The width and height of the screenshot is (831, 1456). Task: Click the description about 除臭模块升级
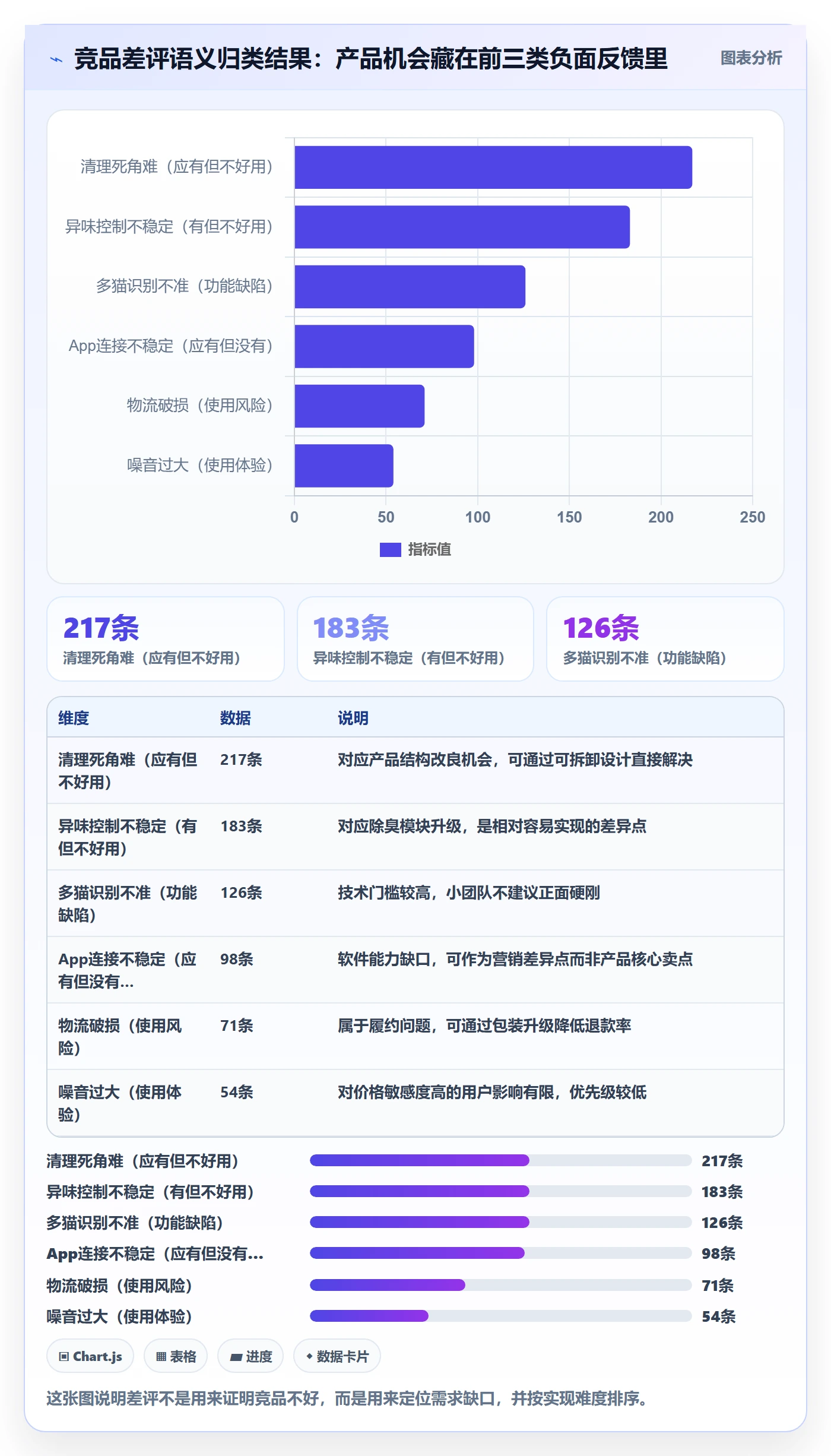pyautogui.click(x=492, y=826)
